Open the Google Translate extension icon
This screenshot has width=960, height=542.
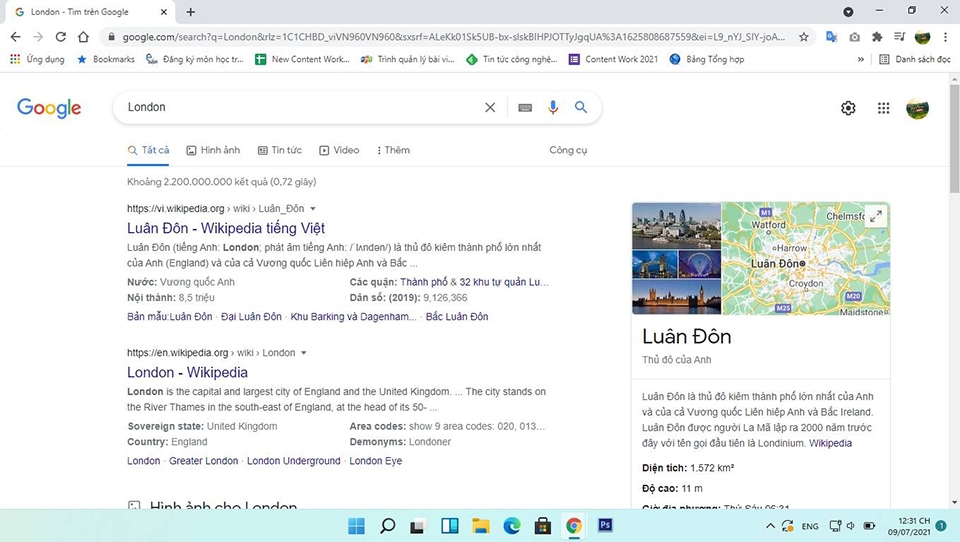[831, 37]
